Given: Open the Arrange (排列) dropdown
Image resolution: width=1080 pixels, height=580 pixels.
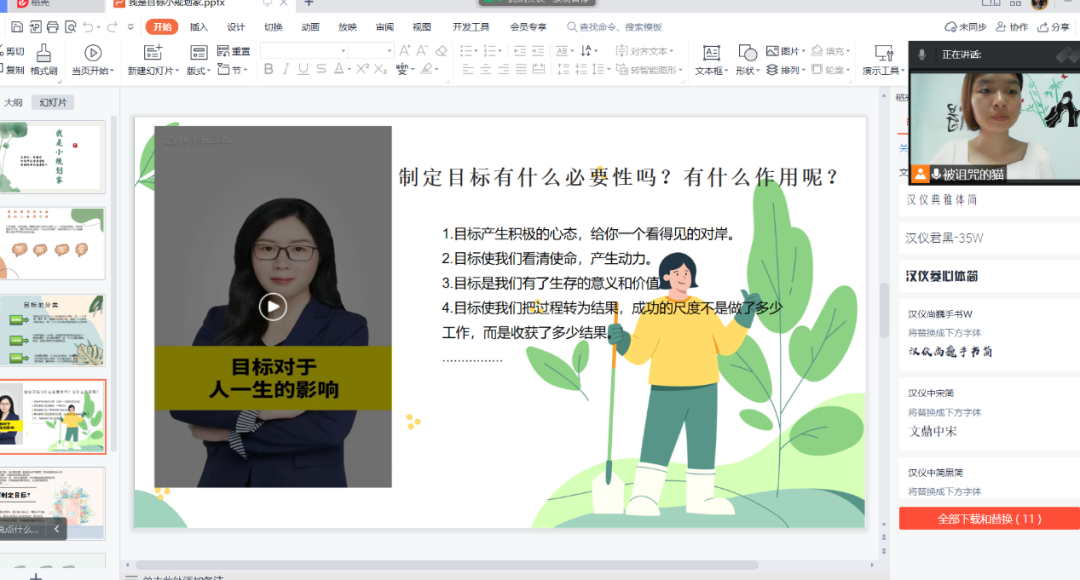Looking at the screenshot, I should tap(790, 70).
